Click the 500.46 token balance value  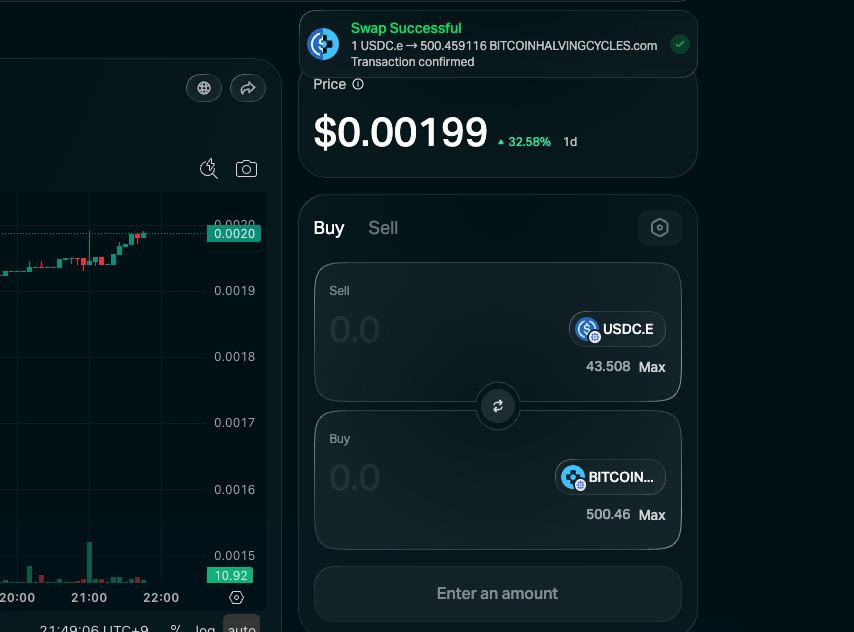[608, 515]
